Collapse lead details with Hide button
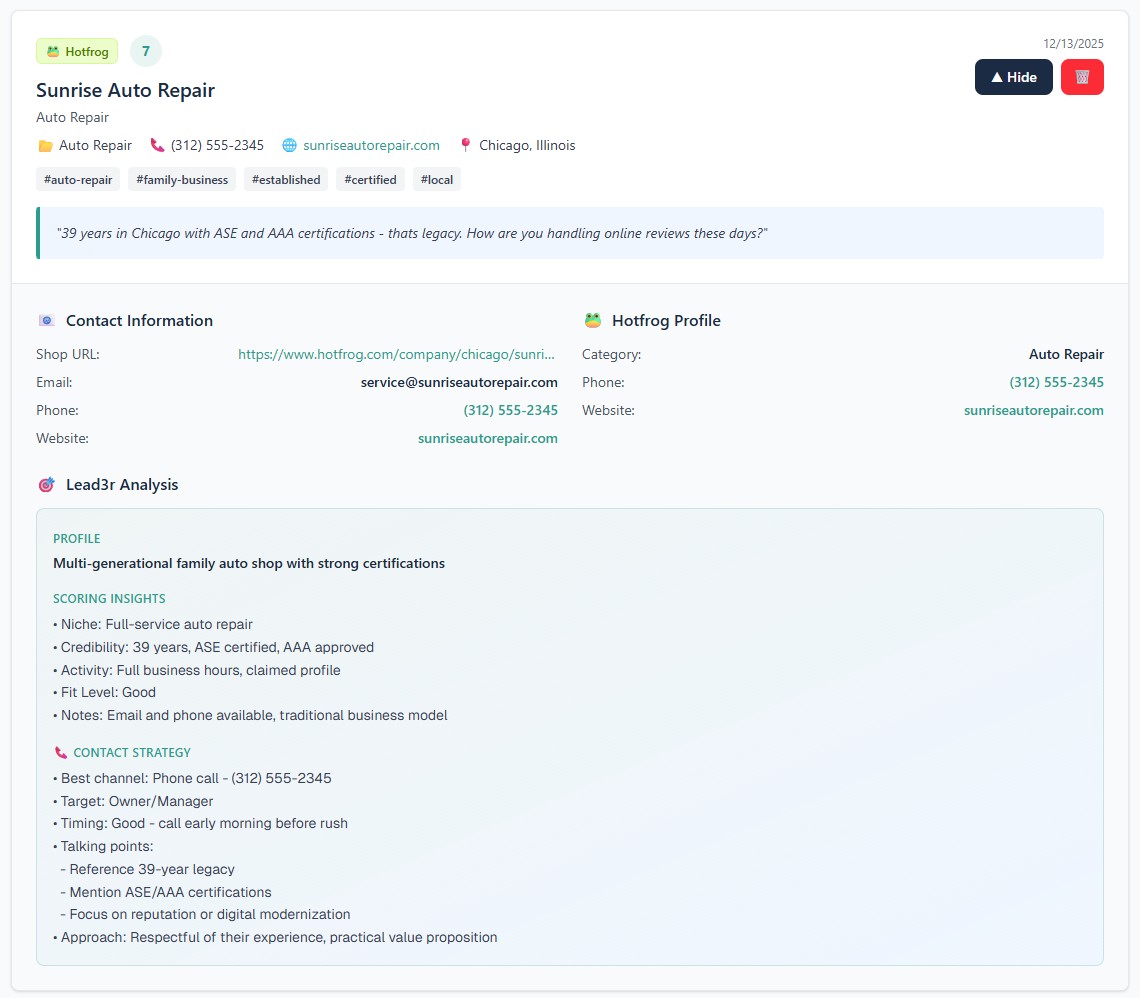Screen dimensions: 1140x998 pyautogui.click(x=1013, y=77)
